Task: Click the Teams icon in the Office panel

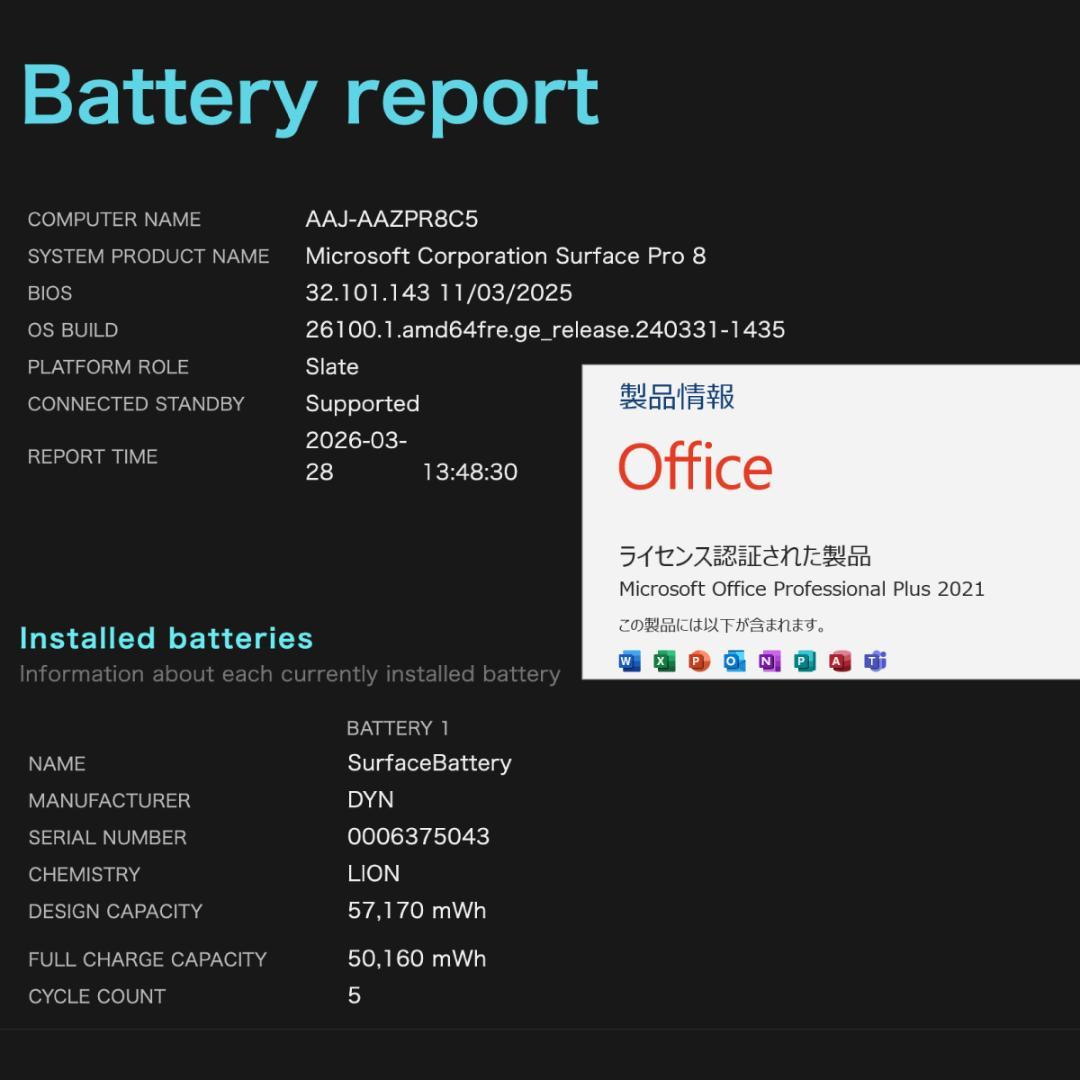Action: pos(875,661)
